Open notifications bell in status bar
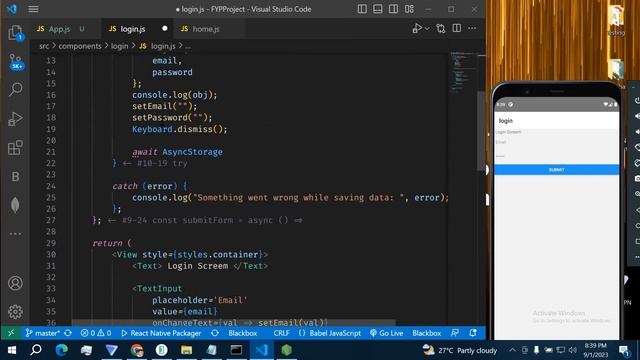Image resolution: width=640 pixels, height=360 pixels. point(473,333)
